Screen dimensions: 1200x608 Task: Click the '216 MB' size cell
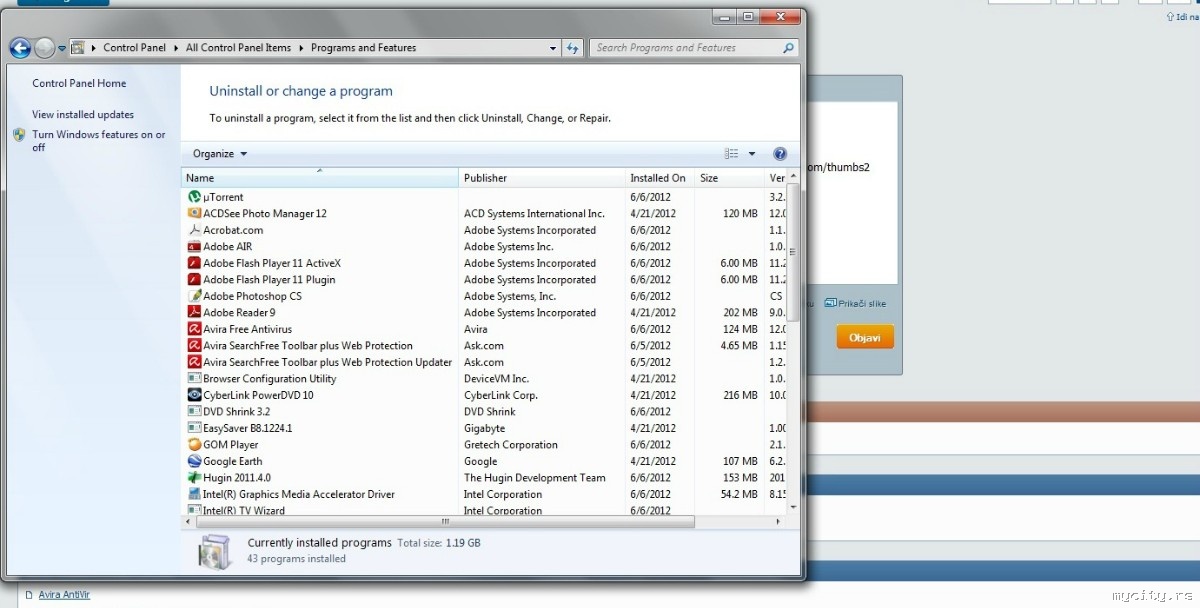[740, 395]
